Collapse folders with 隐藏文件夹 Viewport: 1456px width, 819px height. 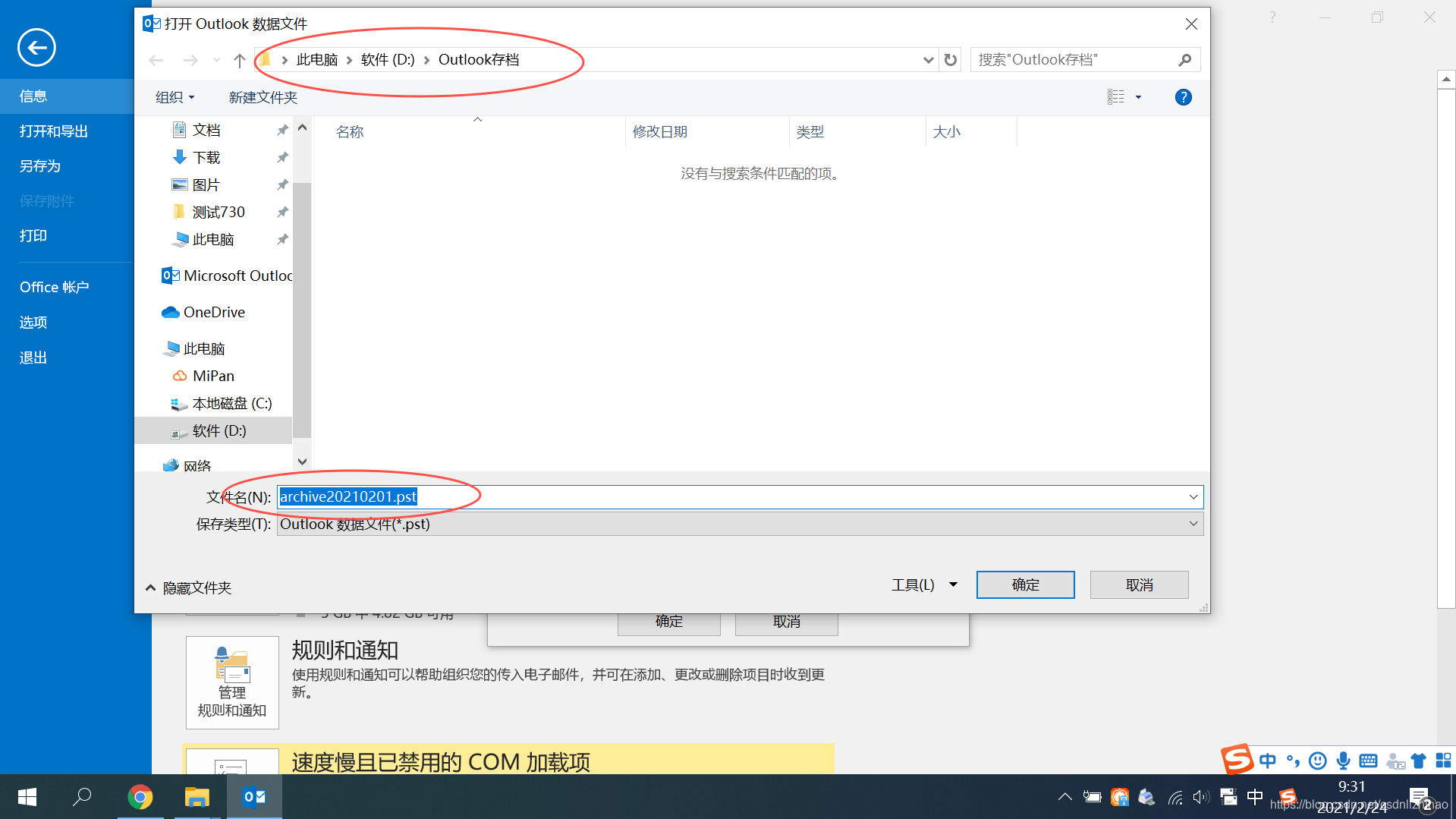(x=189, y=588)
